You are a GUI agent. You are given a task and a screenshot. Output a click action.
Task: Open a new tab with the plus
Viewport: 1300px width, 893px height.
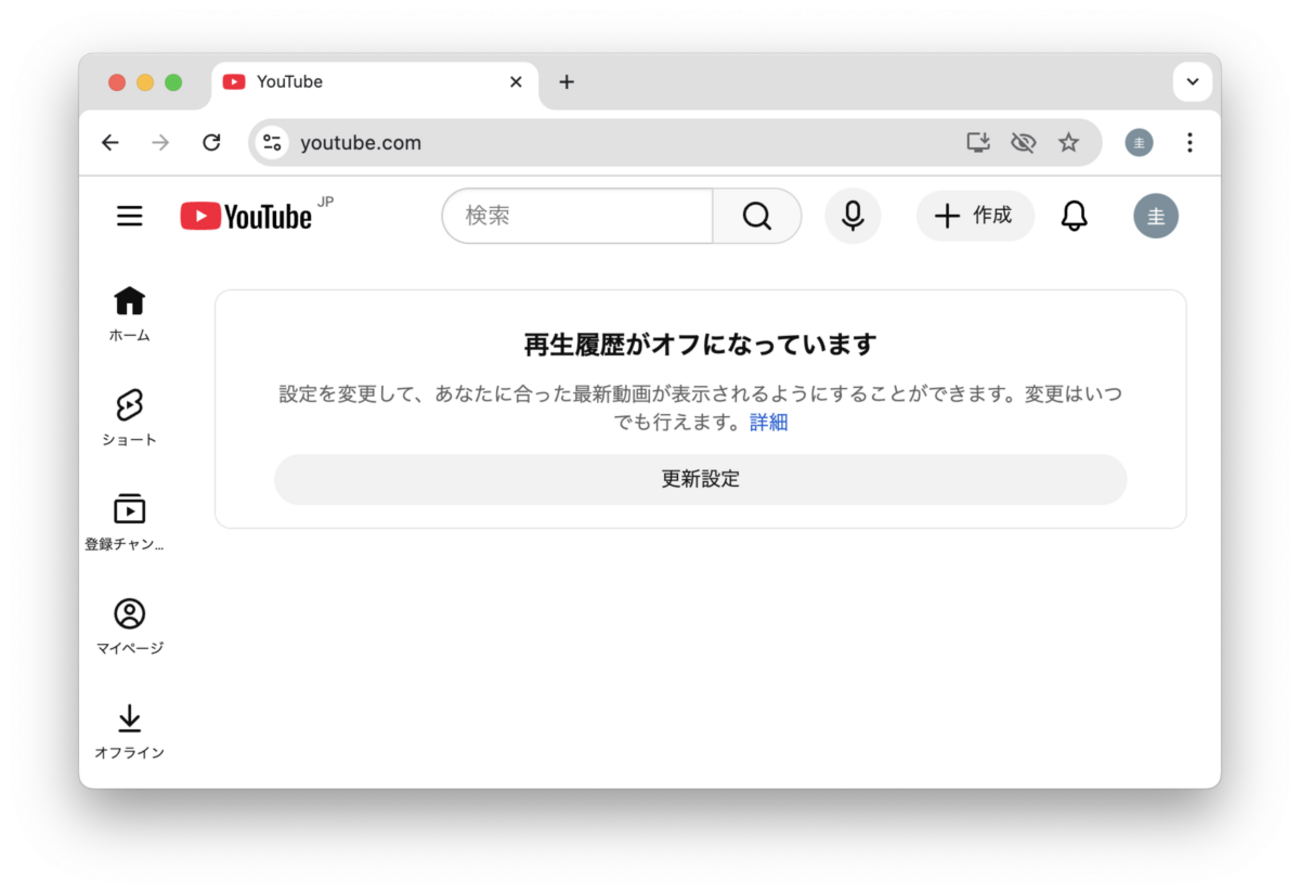click(x=567, y=82)
